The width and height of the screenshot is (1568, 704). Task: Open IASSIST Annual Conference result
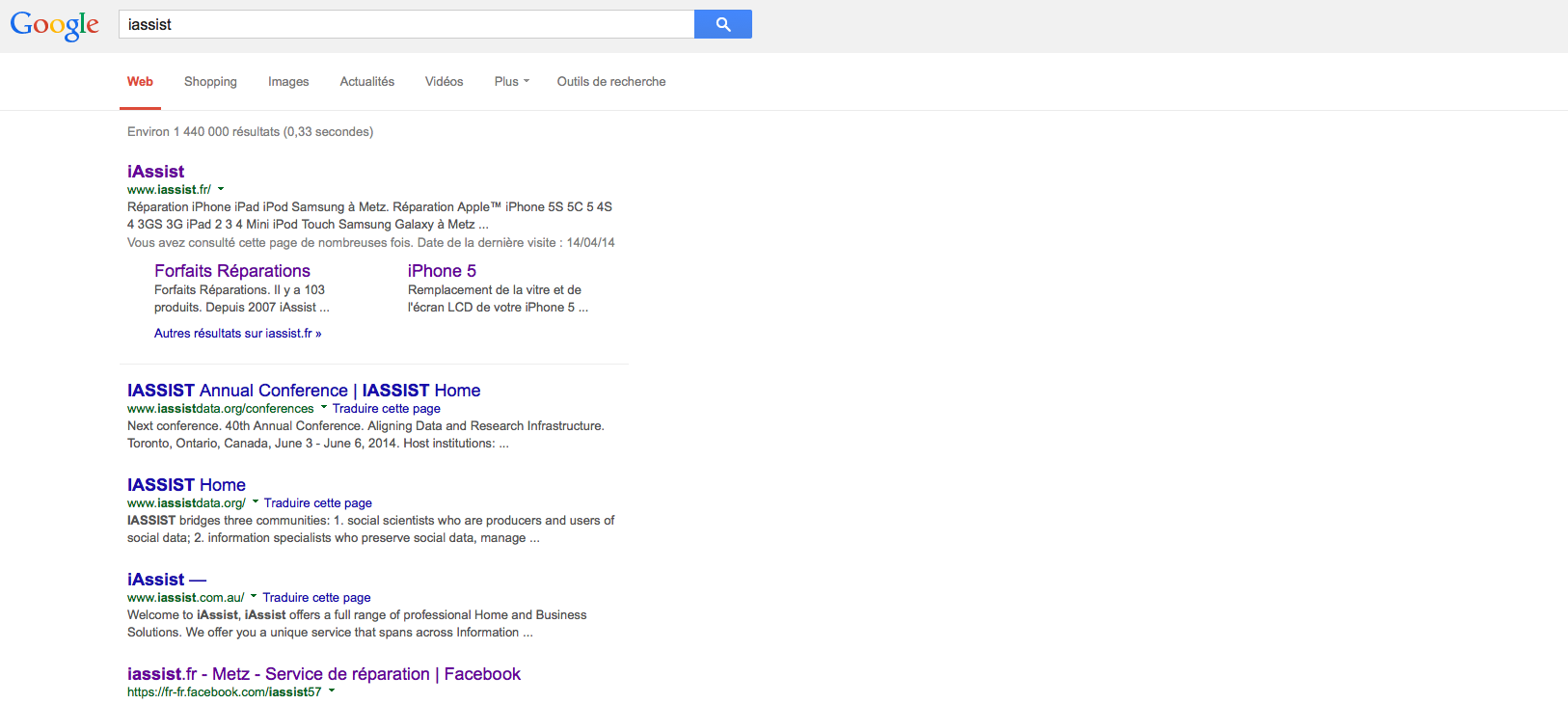click(x=304, y=391)
